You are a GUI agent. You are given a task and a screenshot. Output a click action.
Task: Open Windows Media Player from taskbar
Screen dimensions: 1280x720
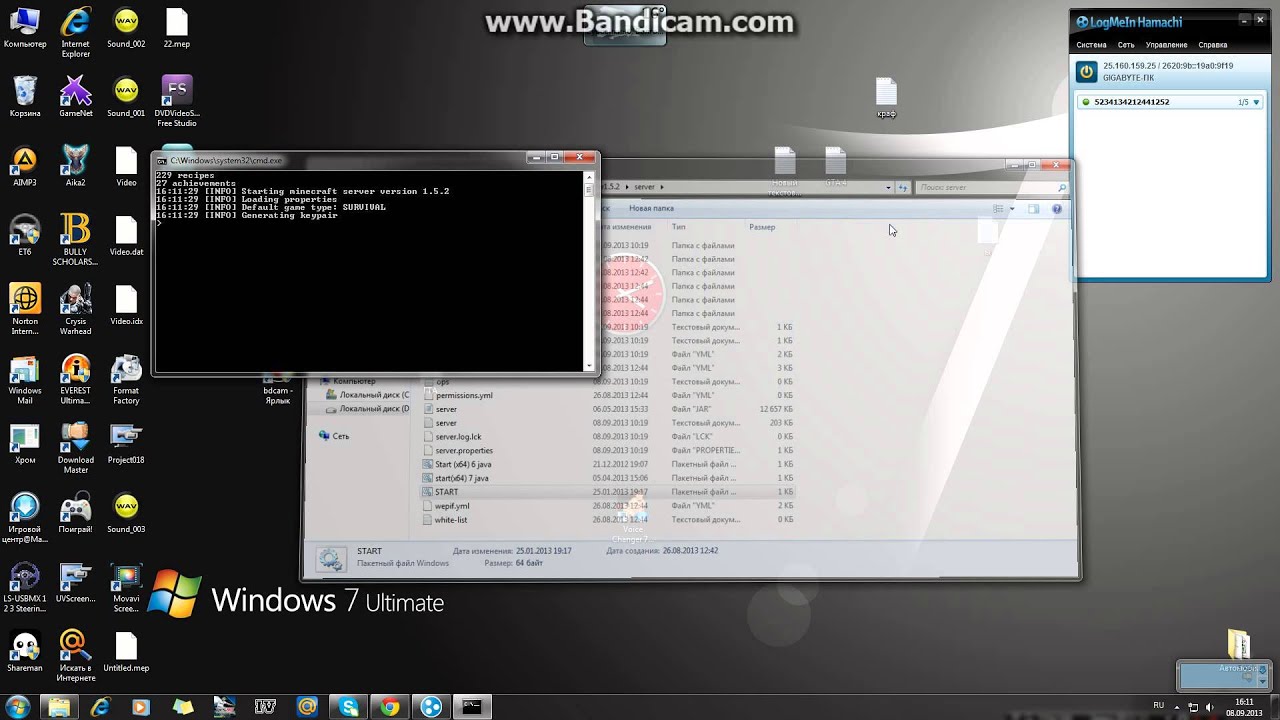[x=140, y=707]
